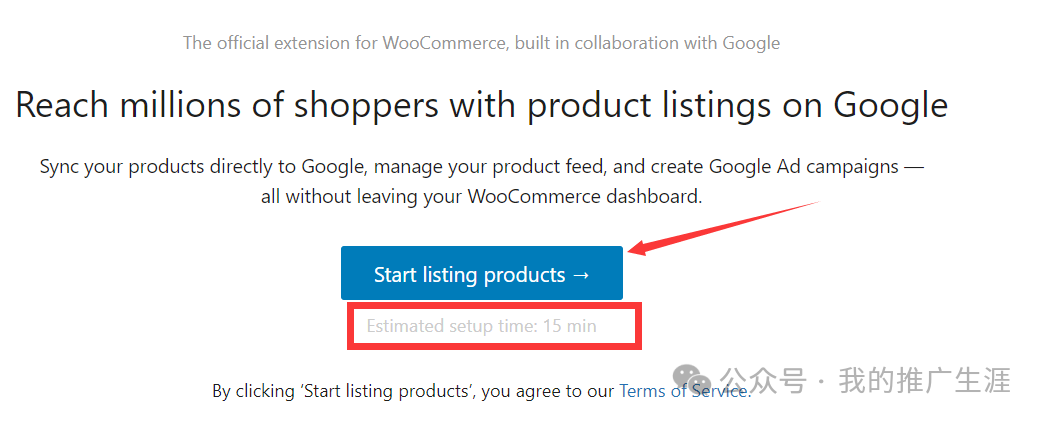Click the 15 min value text
The width and height of the screenshot is (1044, 423).
click(569, 326)
